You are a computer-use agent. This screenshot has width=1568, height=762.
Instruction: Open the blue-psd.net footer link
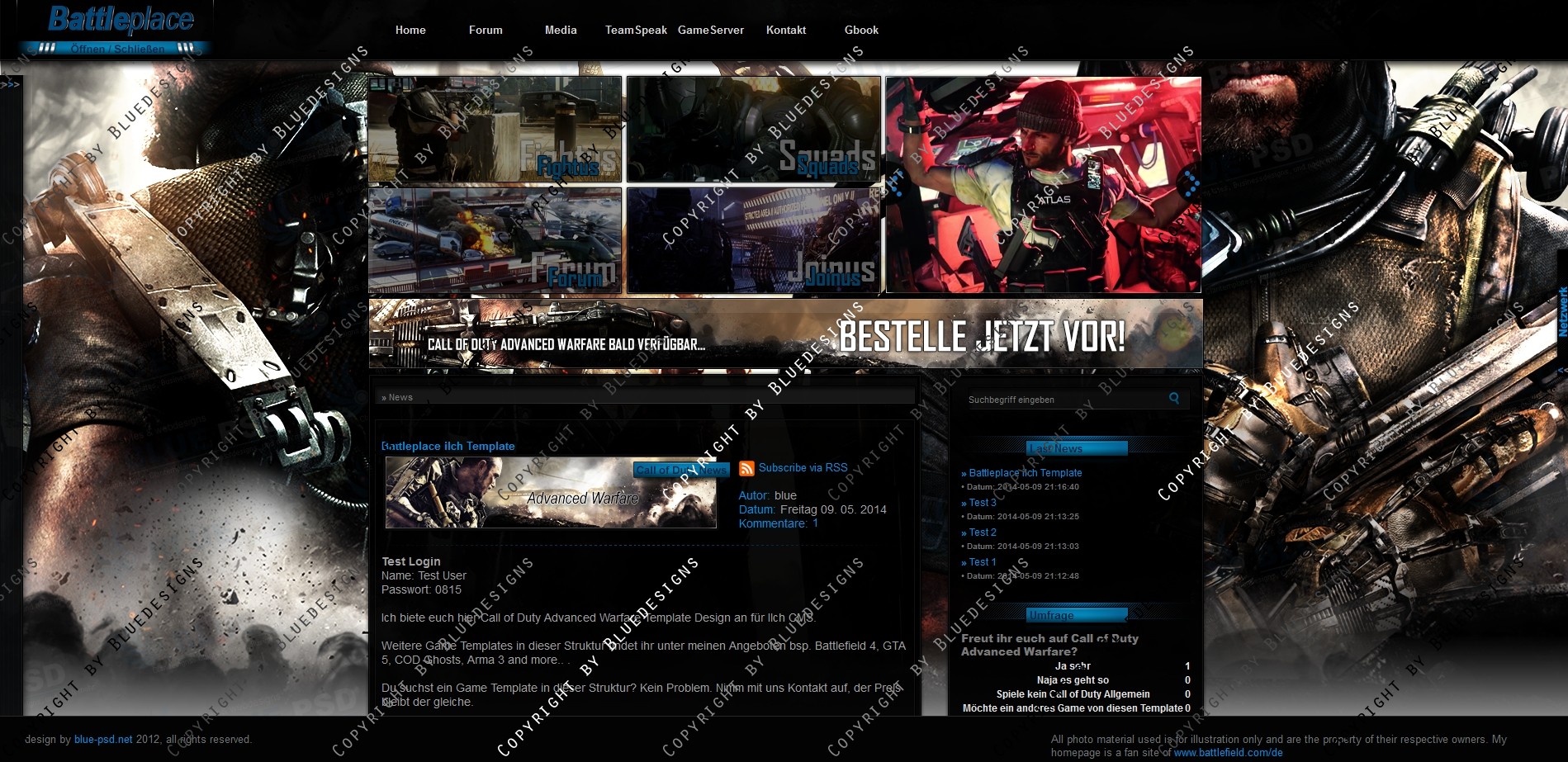103,740
